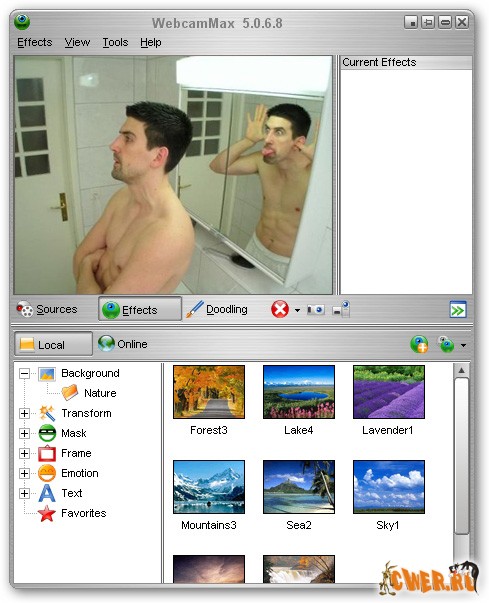Screen dimensions: 489x603
Task: Select the Local effects tab
Action: [53, 344]
